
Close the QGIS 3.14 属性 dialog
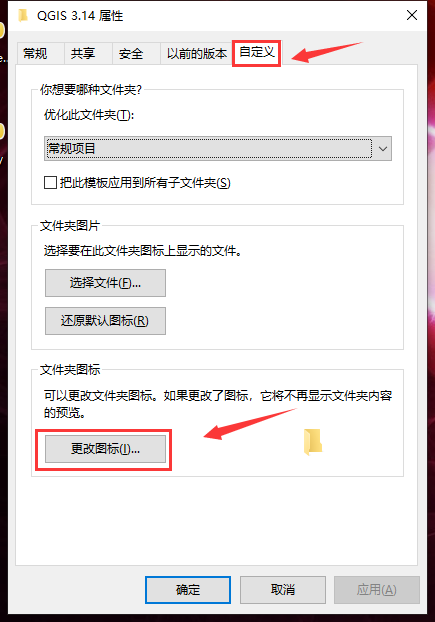coord(412,15)
